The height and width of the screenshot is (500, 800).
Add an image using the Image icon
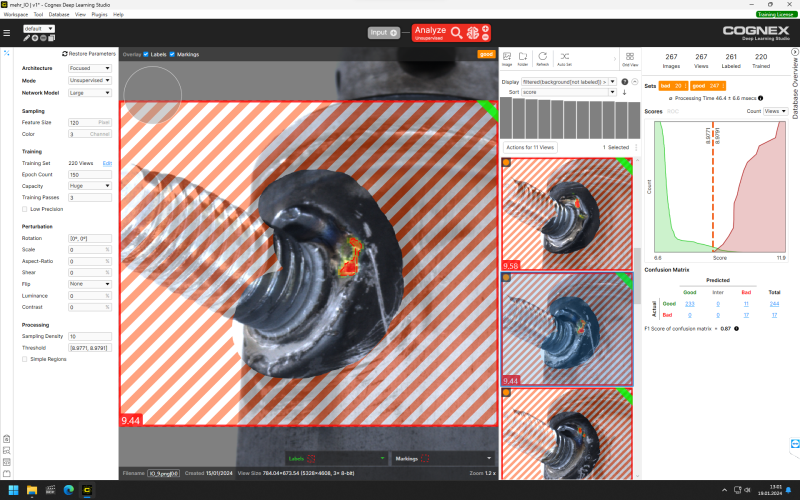(507, 59)
